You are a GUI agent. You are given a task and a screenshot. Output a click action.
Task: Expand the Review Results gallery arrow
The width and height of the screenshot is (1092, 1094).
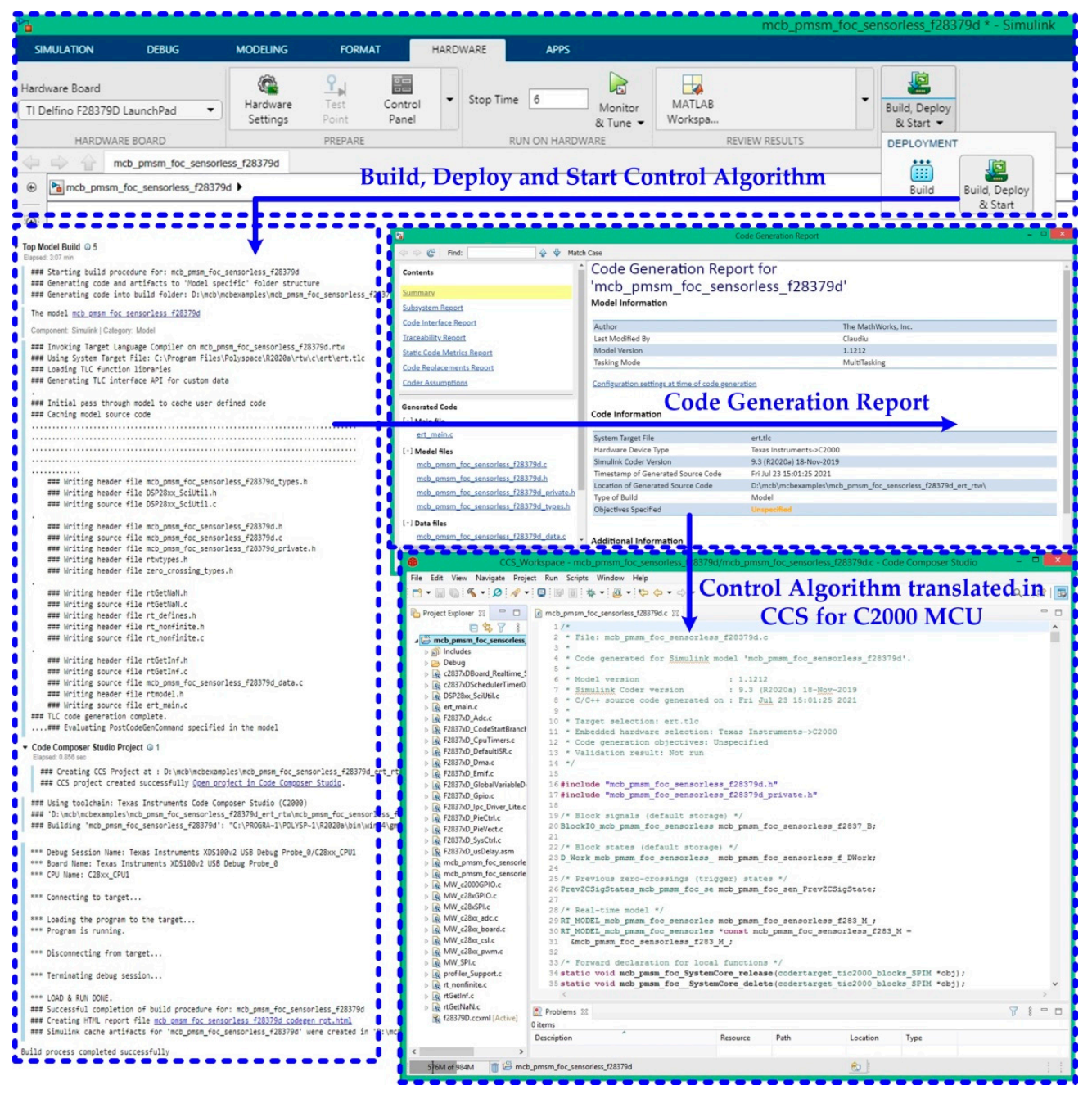(x=865, y=100)
